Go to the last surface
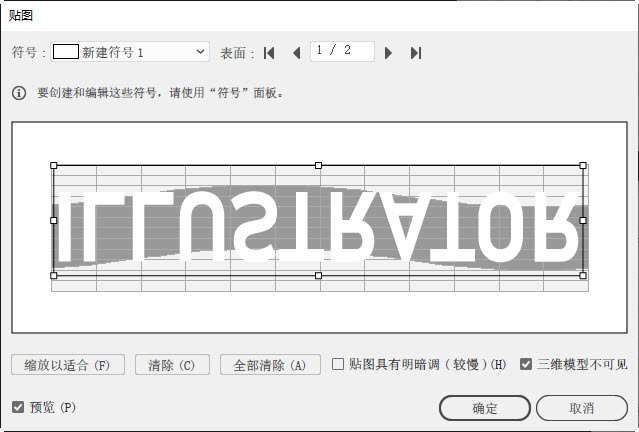This screenshot has width=639, height=432. click(416, 53)
